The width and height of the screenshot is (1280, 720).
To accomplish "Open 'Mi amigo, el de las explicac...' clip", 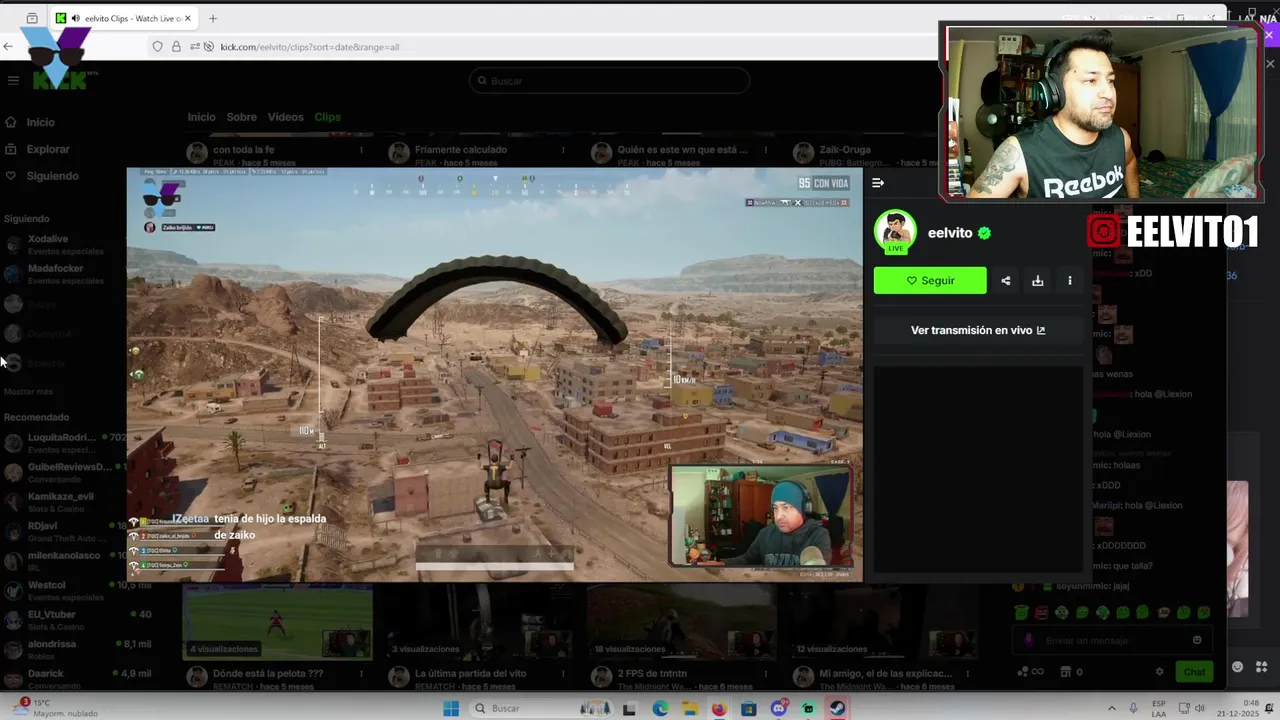I will click(x=883, y=623).
